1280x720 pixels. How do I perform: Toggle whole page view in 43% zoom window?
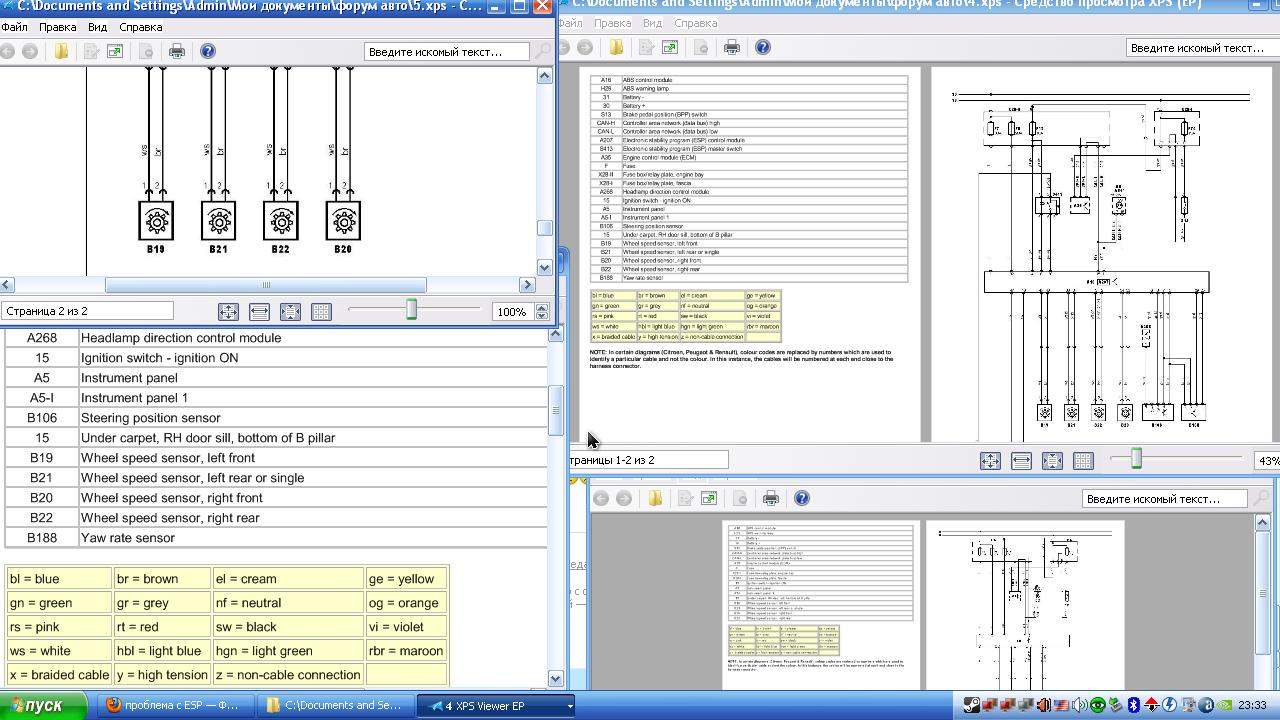[x=1052, y=460]
